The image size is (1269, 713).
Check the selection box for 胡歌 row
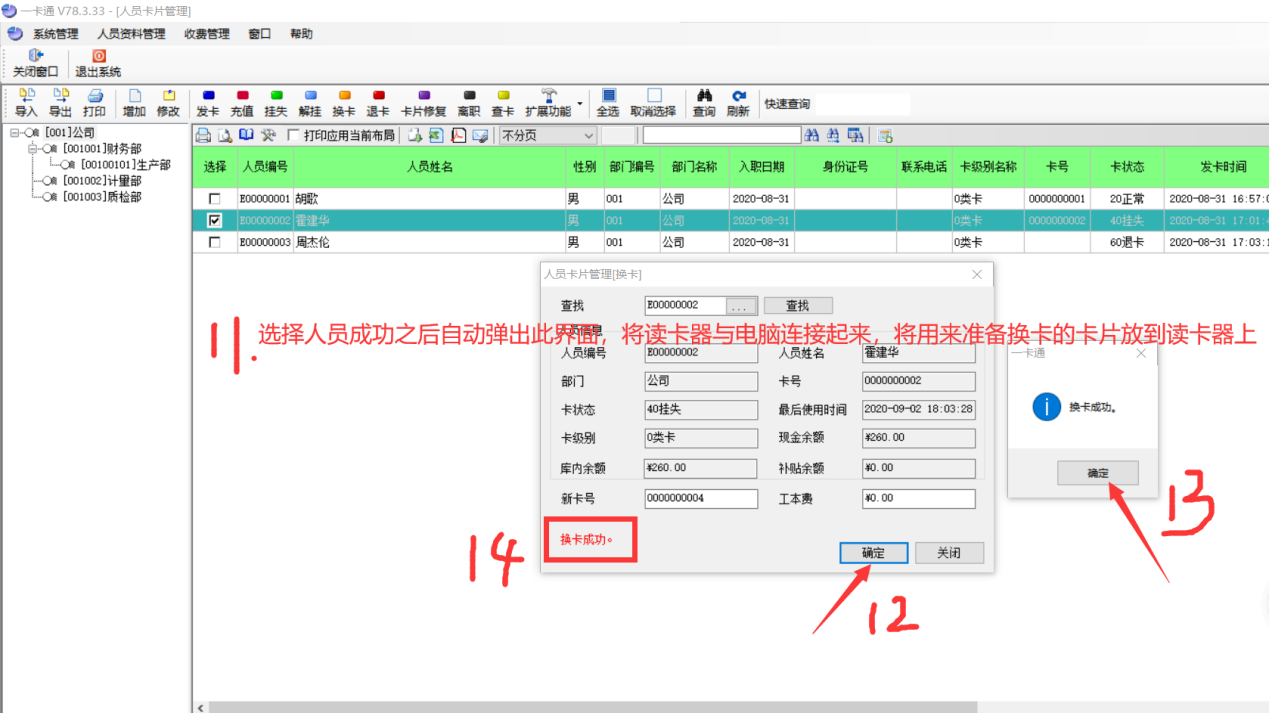point(214,199)
